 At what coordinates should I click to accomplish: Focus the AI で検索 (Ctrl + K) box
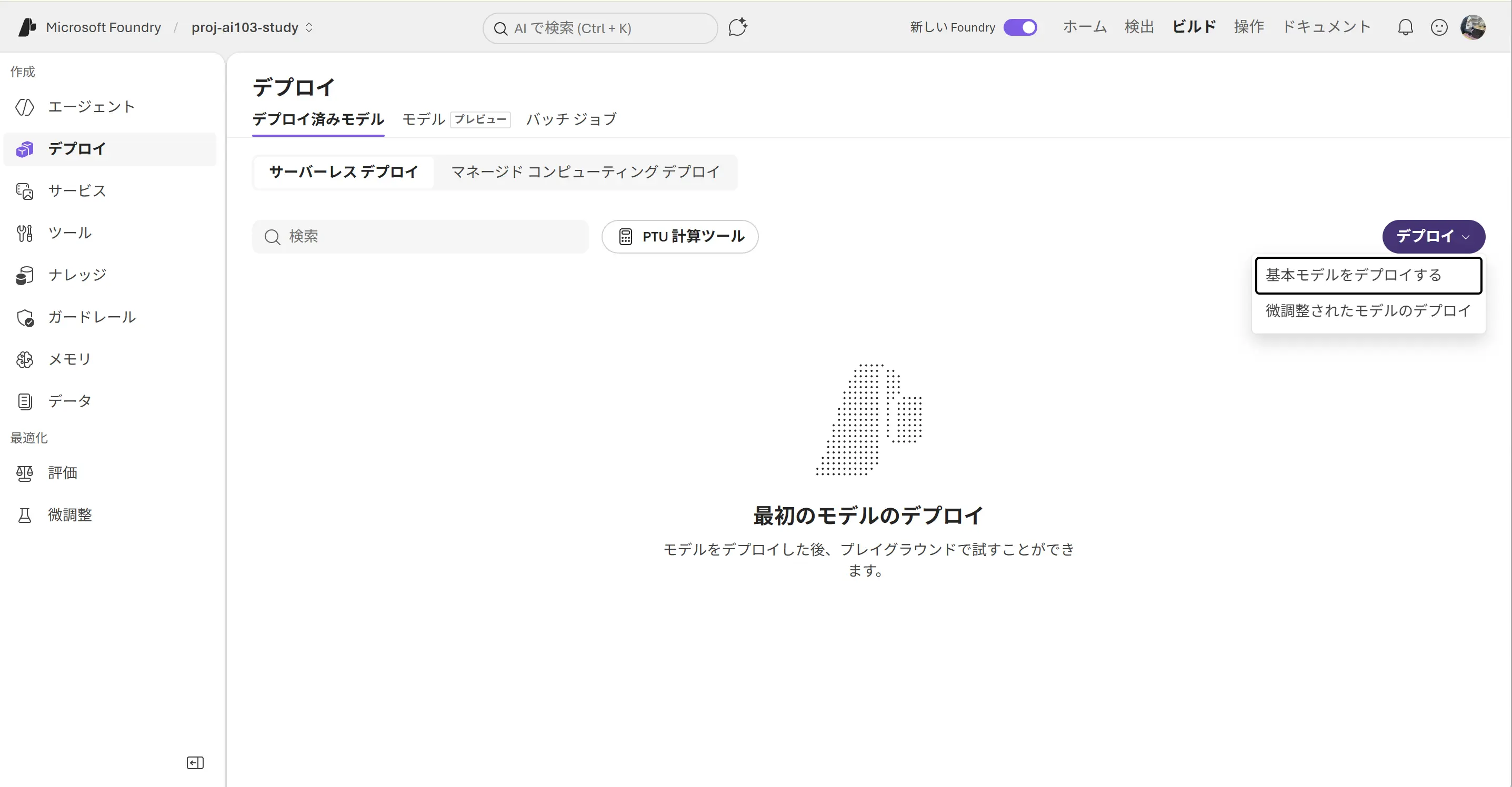click(x=600, y=28)
